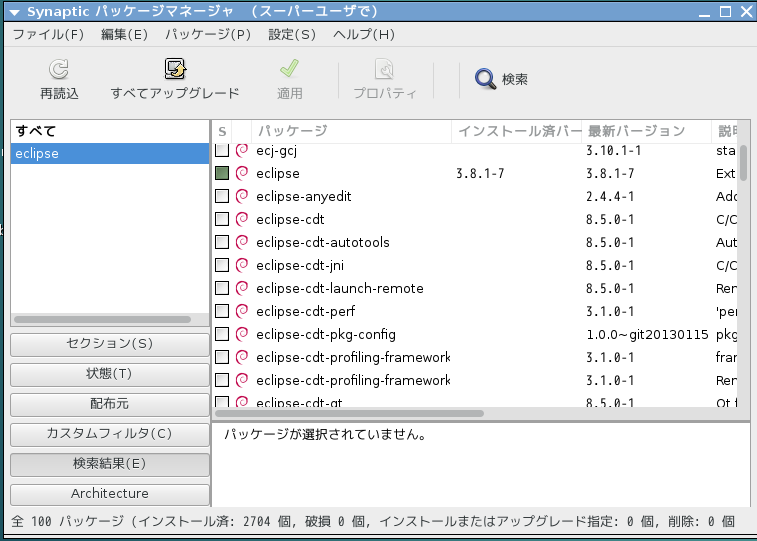Open Properties (プロパティ) toolbar icon

coord(384,69)
